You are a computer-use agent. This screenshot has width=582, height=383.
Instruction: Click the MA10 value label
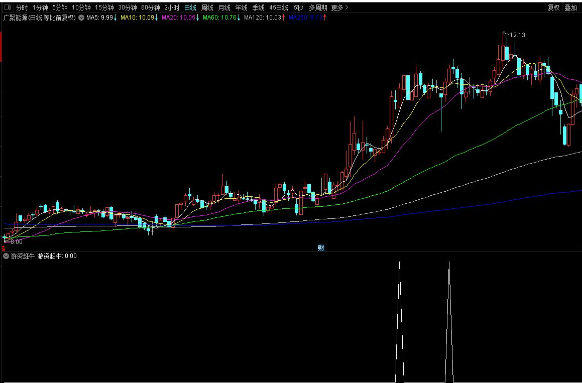(137, 17)
